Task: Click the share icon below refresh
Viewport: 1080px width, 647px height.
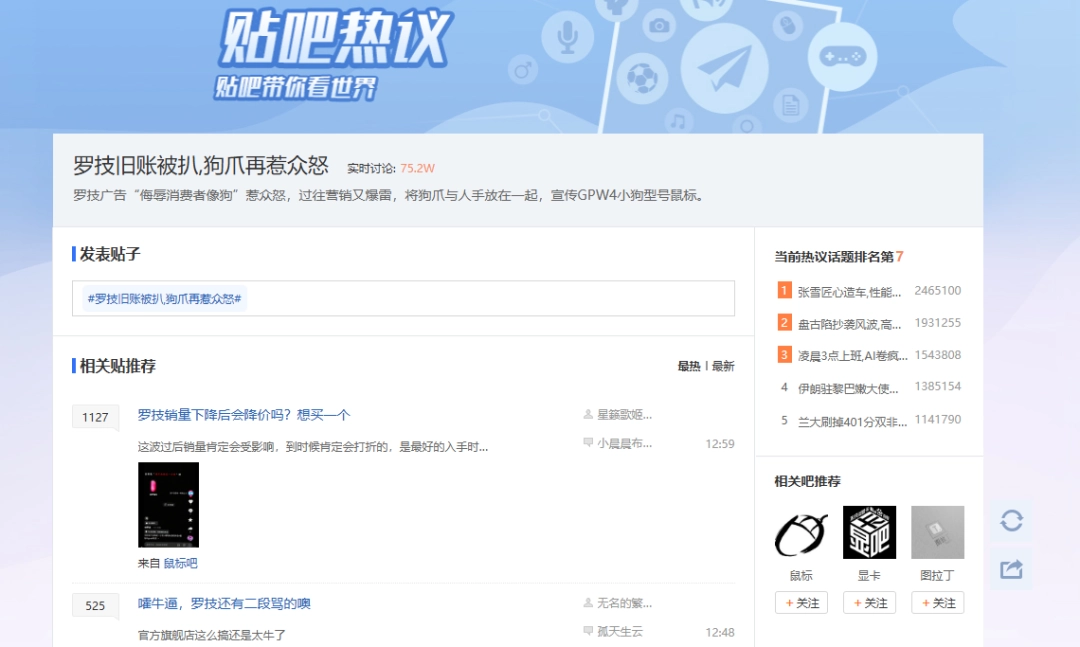Action: coord(1011,569)
